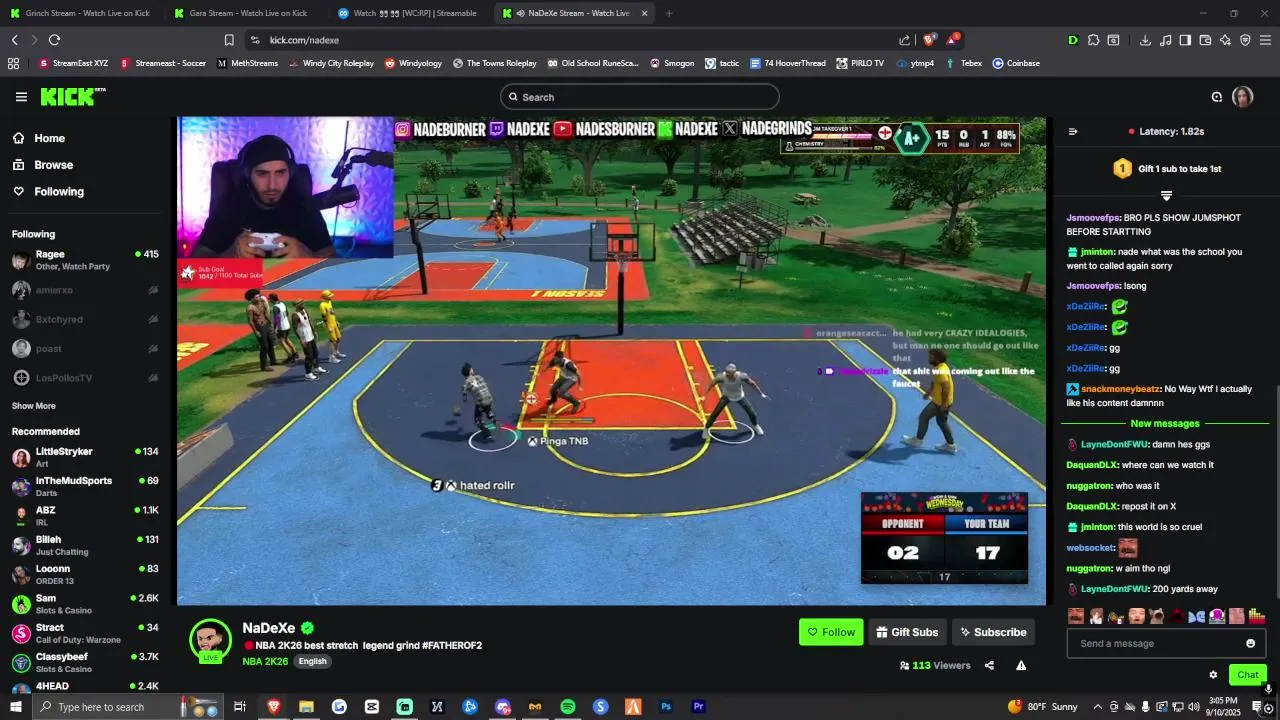This screenshot has width=1280, height=720.
Task: Reload the page
Action: coord(54,40)
